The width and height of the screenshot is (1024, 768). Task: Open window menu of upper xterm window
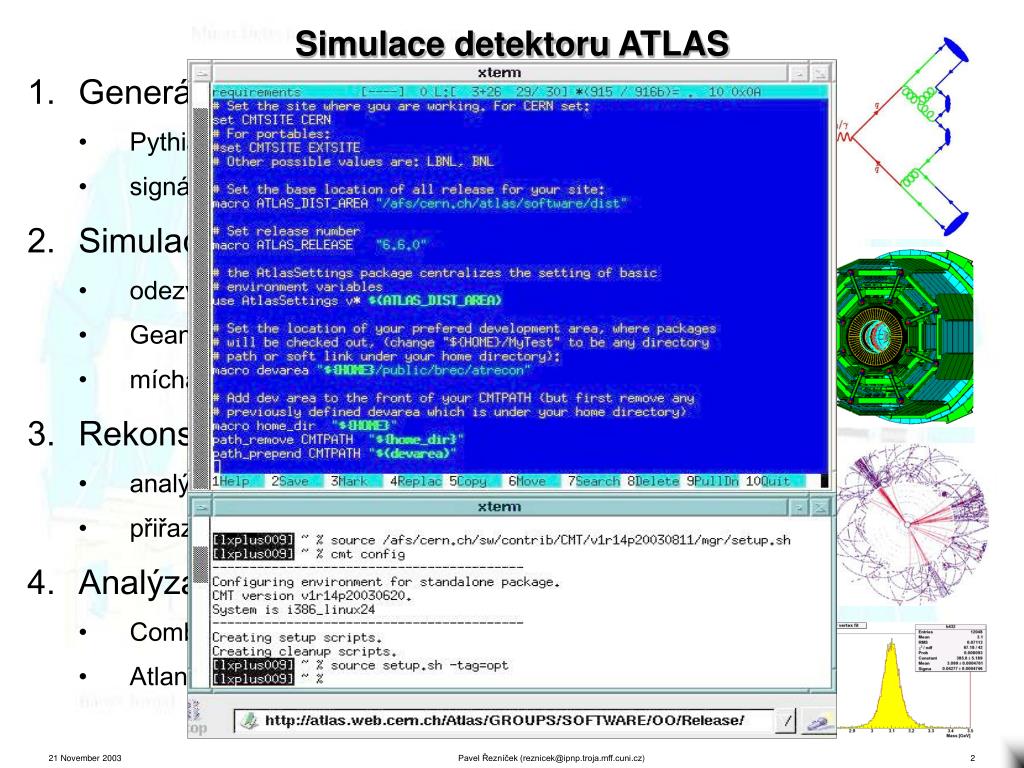tap(202, 73)
